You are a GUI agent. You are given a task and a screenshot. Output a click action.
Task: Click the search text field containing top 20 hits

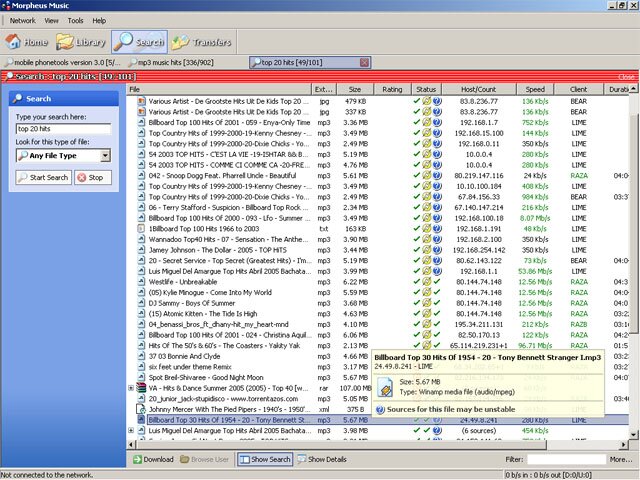coord(63,129)
